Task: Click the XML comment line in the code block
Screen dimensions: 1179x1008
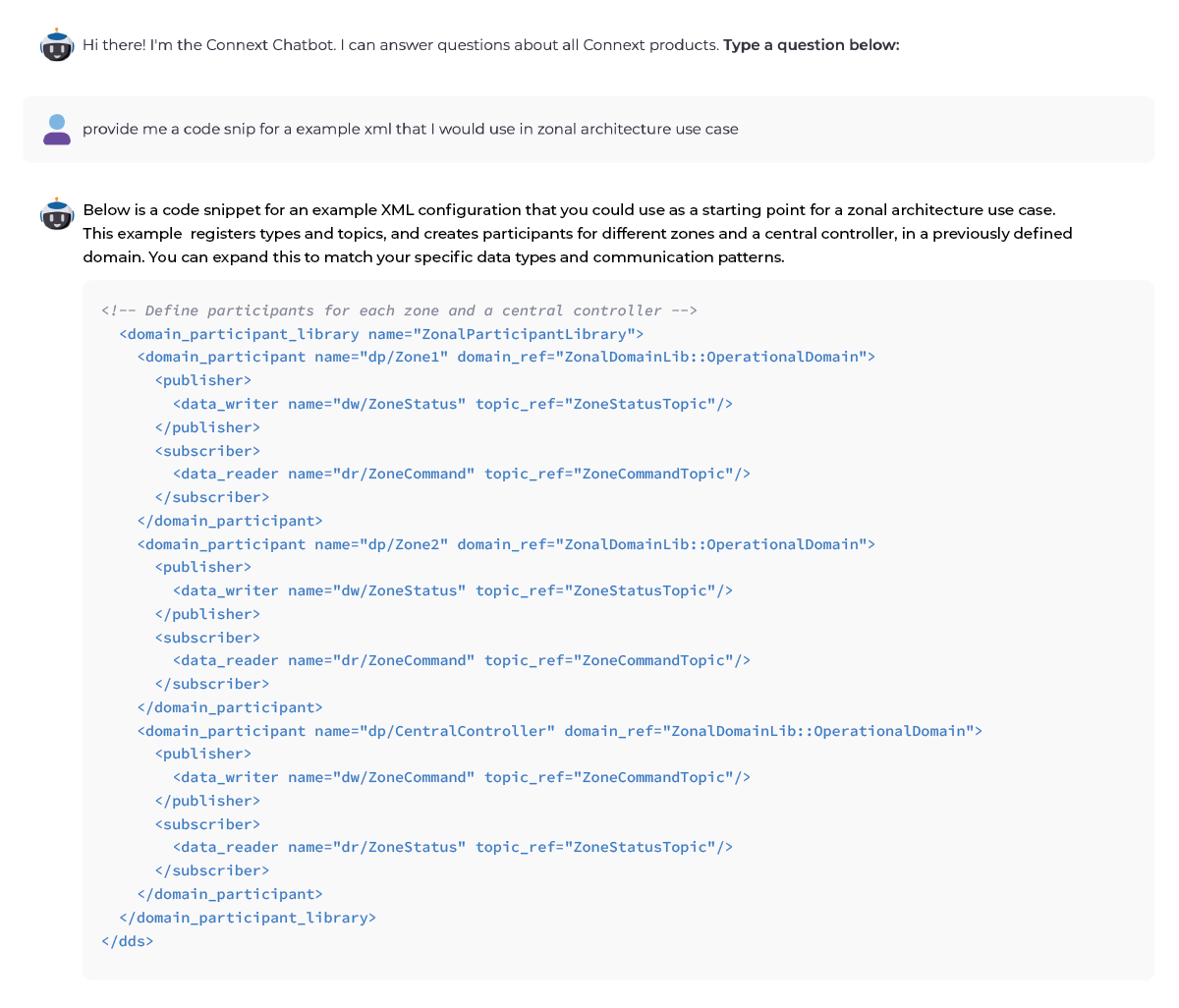Action: coord(399,310)
